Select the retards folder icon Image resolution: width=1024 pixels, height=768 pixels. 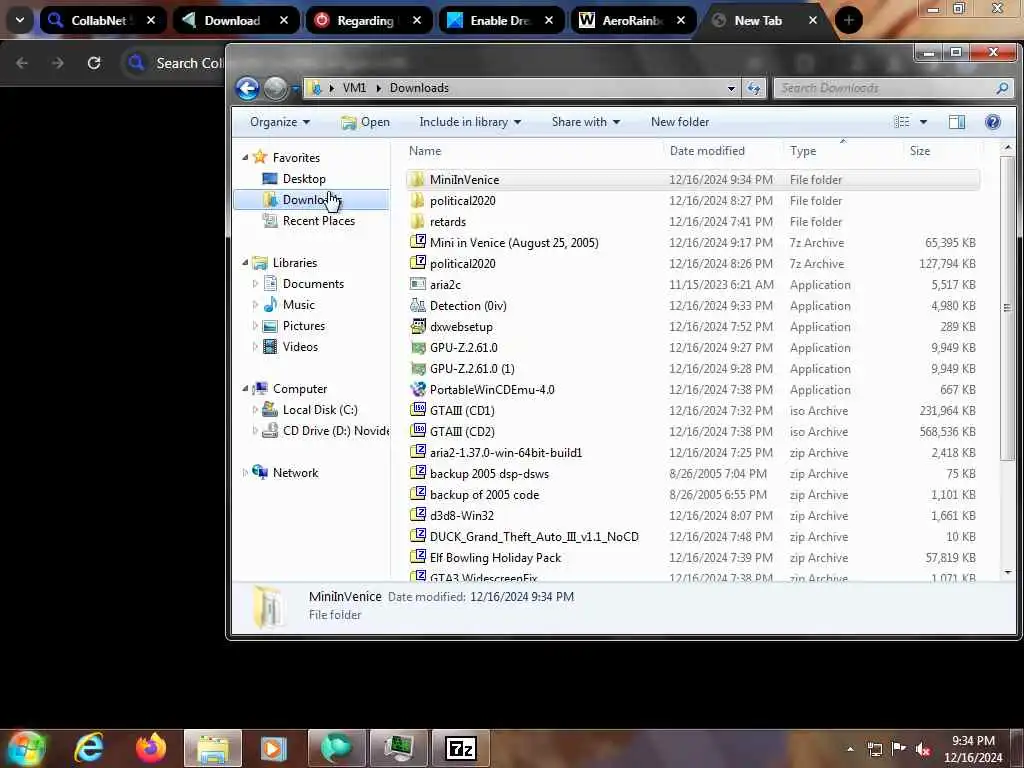point(418,221)
